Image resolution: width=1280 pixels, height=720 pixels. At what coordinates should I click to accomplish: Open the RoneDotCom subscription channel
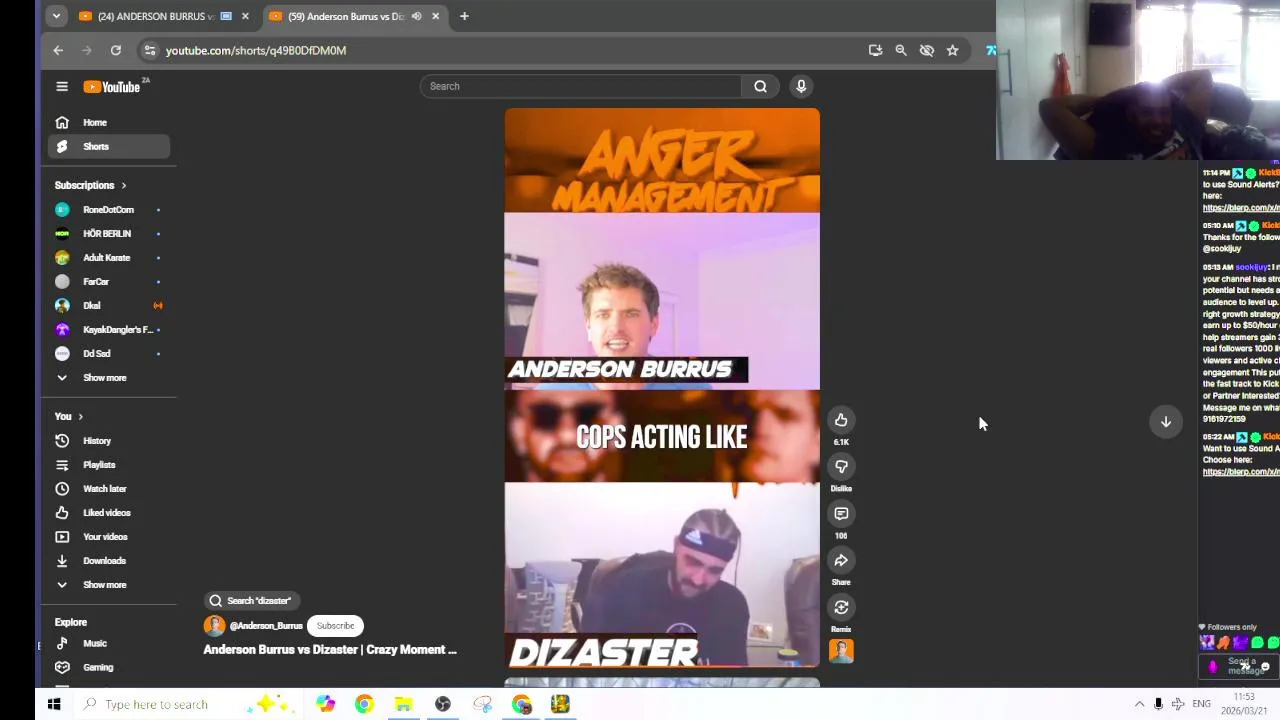(x=109, y=209)
